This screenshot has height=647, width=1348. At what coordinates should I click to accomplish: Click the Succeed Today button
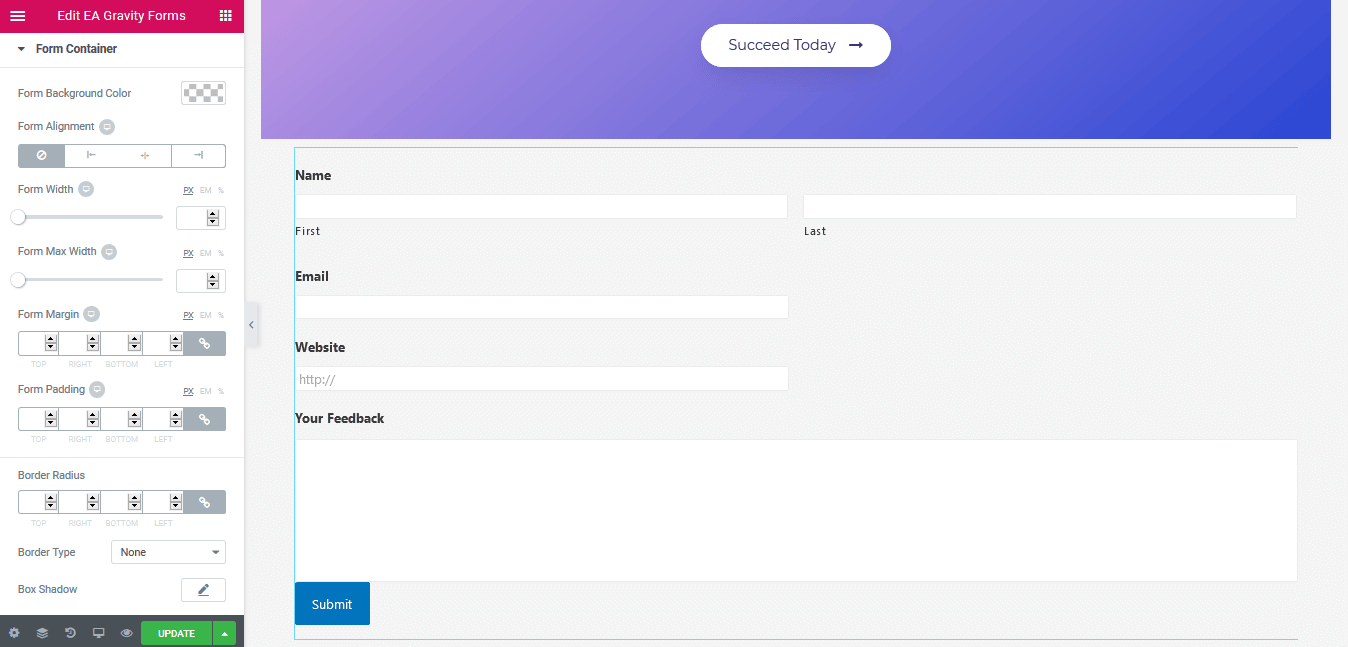point(795,45)
